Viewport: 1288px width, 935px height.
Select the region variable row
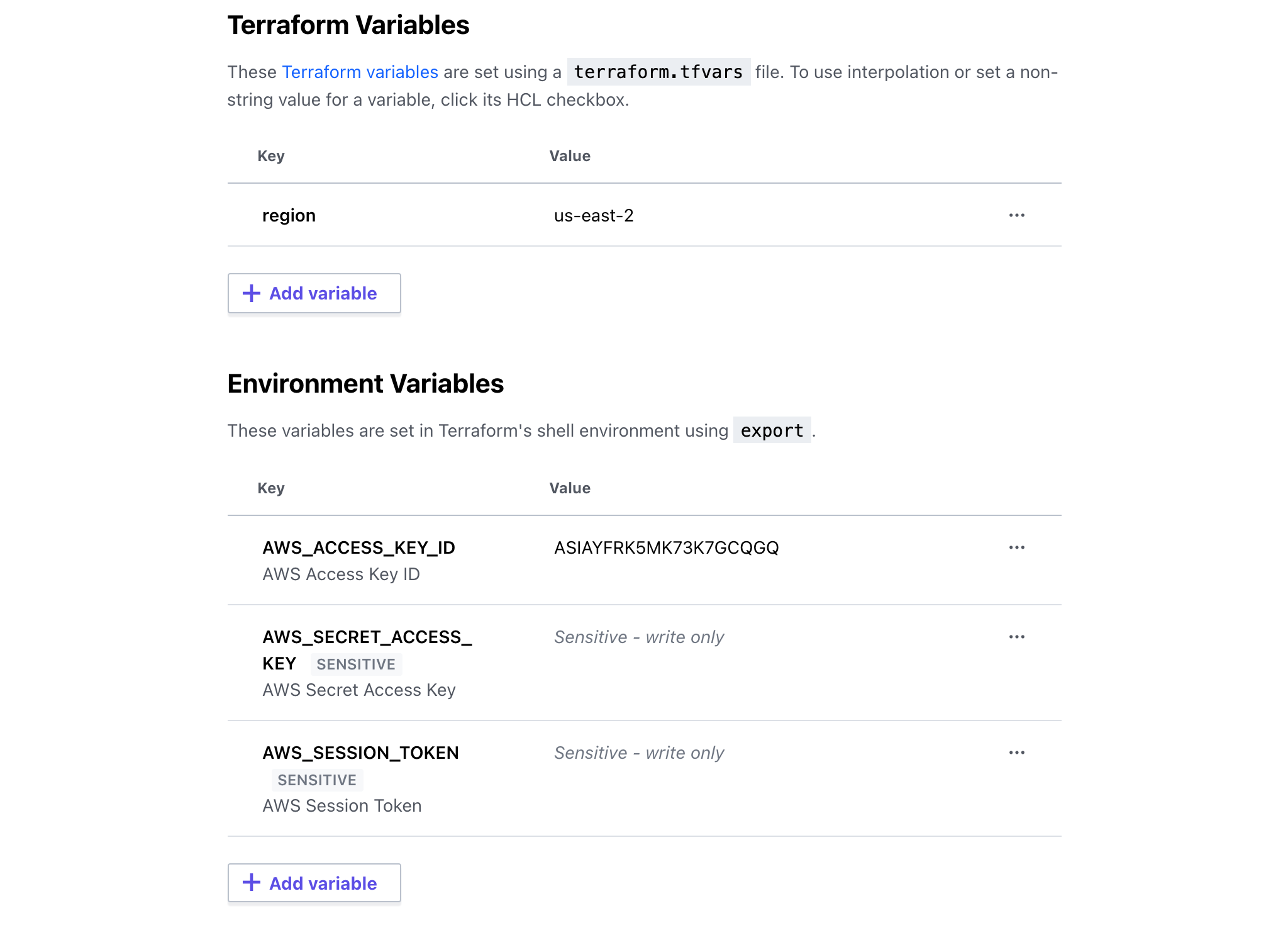tap(289, 215)
